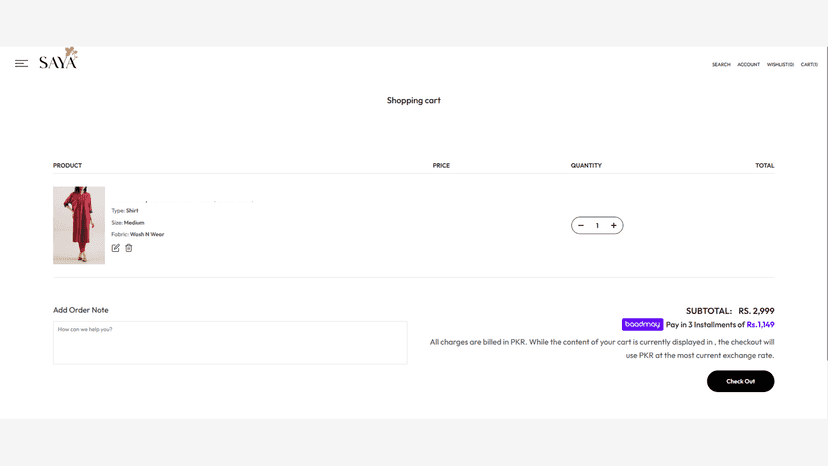The height and width of the screenshot is (466, 828).
Task: Open CART in the header
Action: 809,64
